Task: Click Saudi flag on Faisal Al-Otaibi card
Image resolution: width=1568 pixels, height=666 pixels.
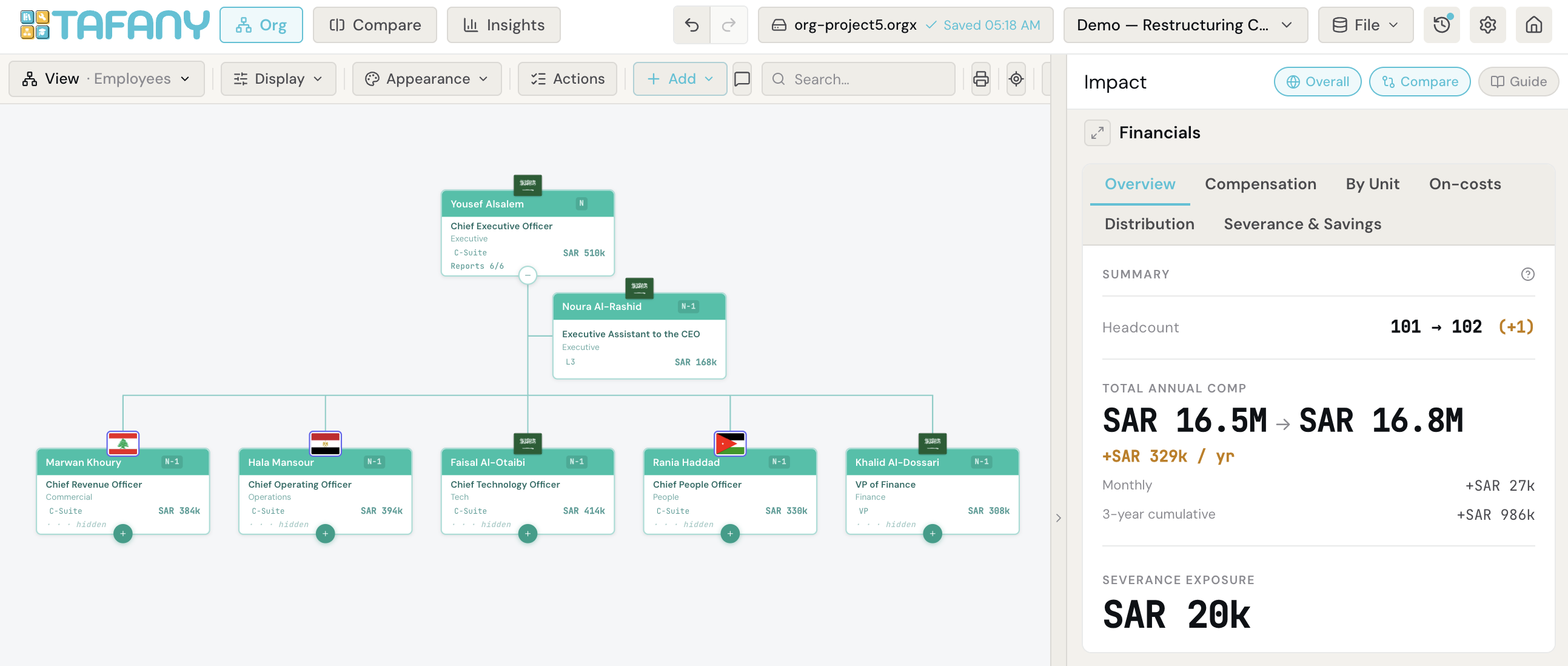Action: [528, 443]
